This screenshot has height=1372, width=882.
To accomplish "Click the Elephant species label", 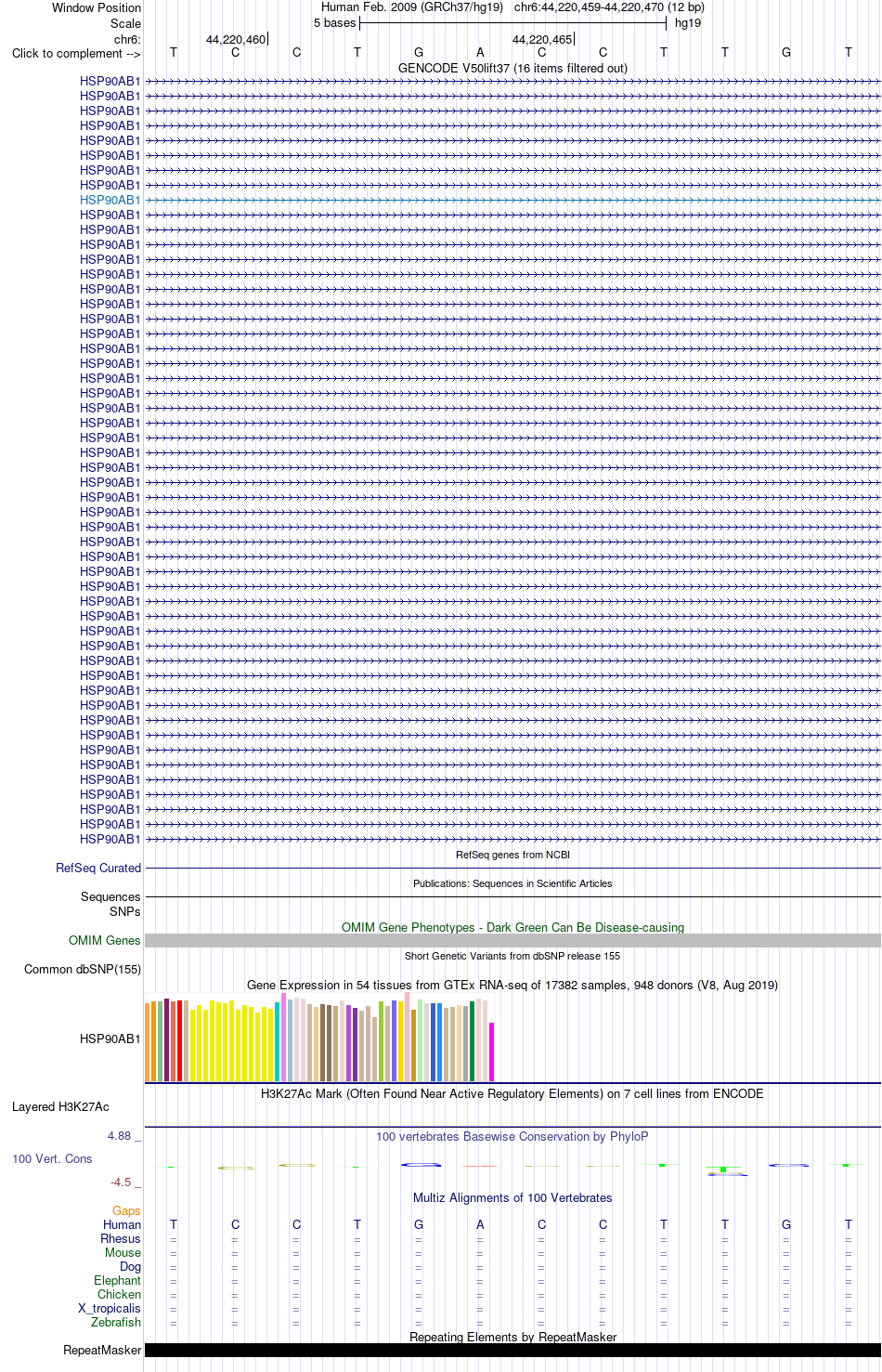I will click(x=117, y=1280).
